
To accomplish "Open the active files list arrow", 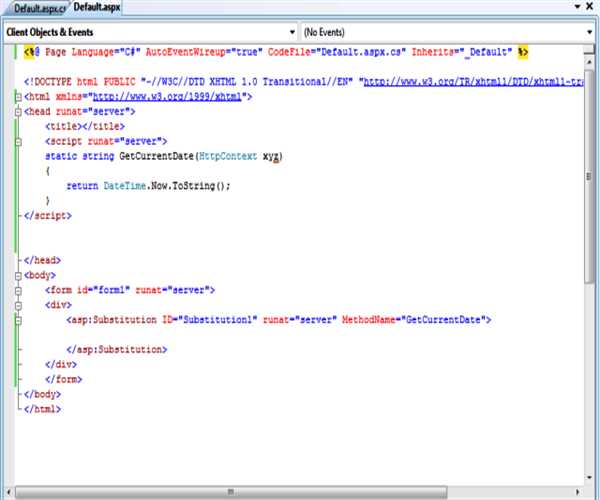I will pos(579,8).
